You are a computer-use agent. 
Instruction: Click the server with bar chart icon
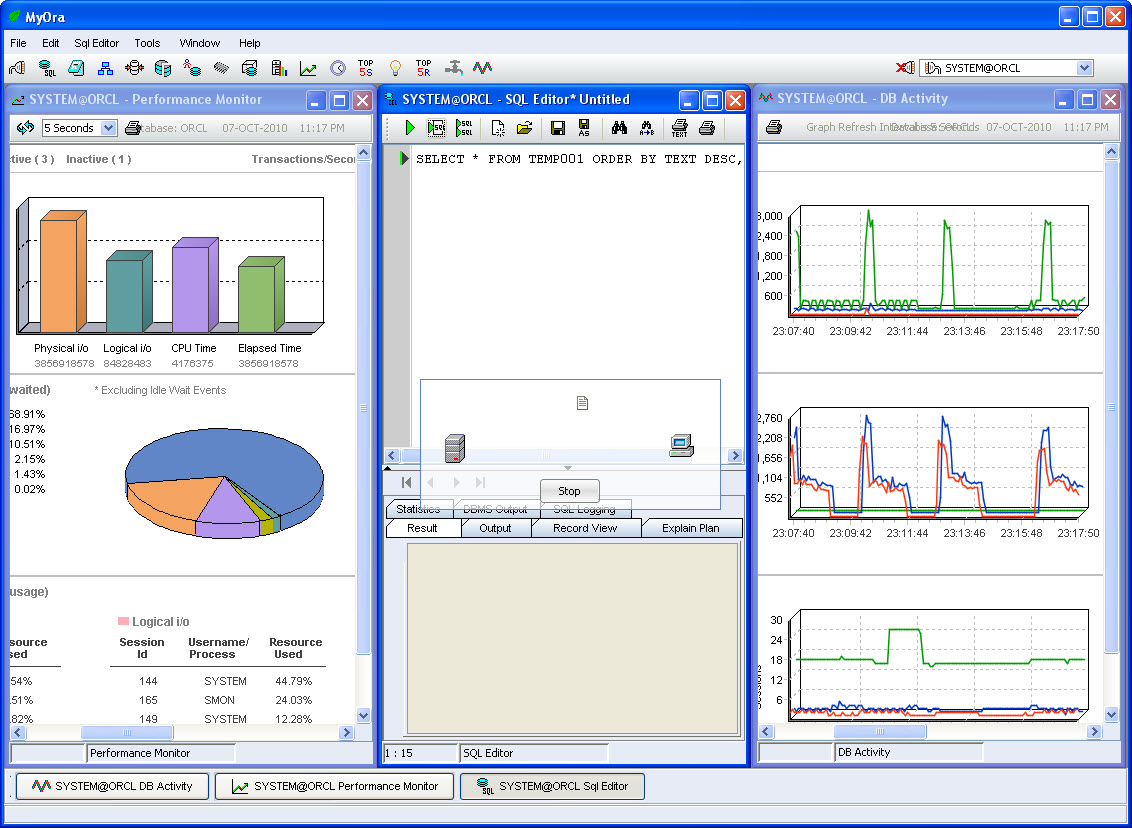coord(279,68)
